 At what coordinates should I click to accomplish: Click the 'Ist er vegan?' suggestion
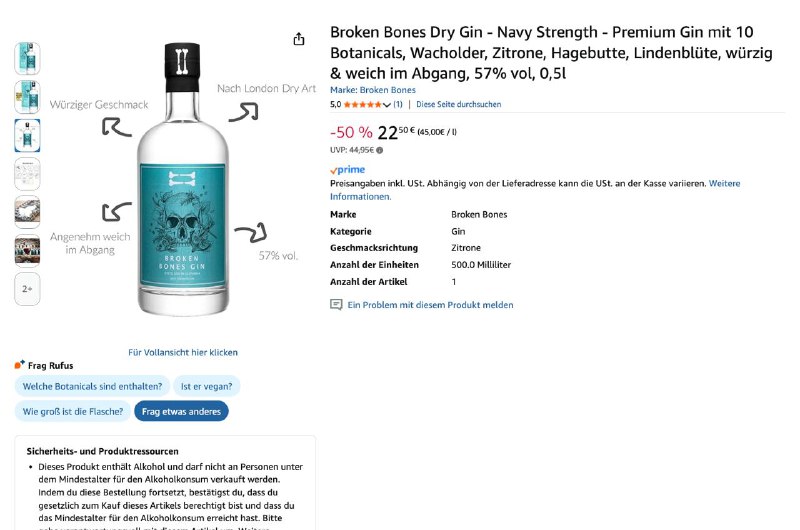[206, 386]
